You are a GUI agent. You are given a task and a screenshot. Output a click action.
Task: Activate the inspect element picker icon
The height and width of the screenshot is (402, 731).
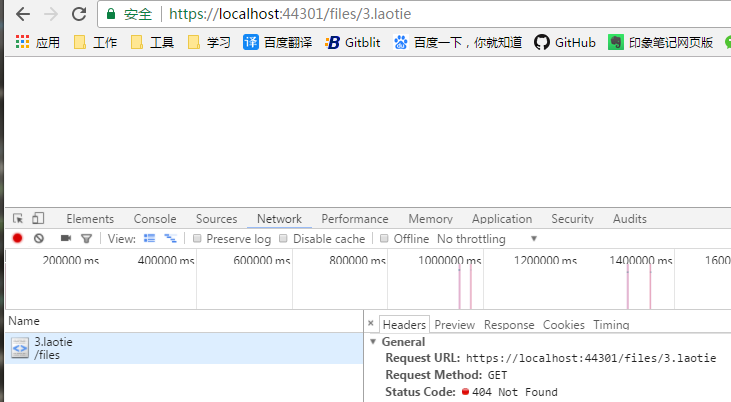pyautogui.click(x=18, y=218)
